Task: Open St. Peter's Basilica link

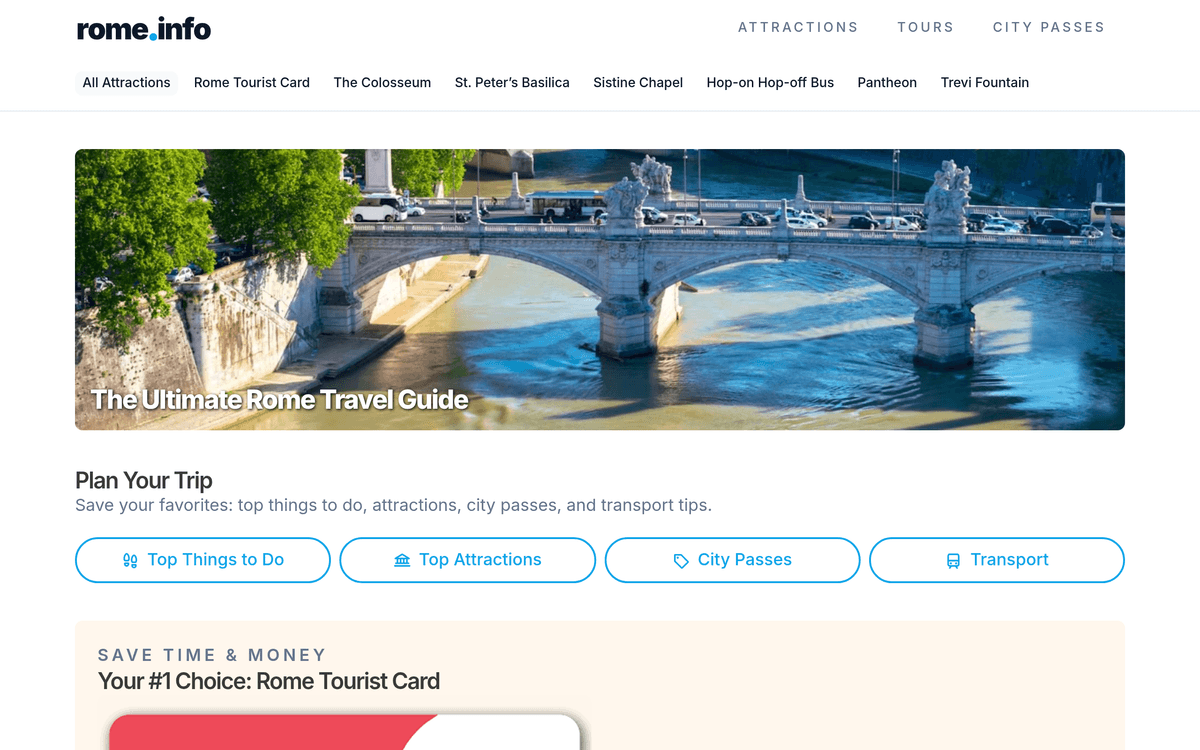Action: pos(512,83)
